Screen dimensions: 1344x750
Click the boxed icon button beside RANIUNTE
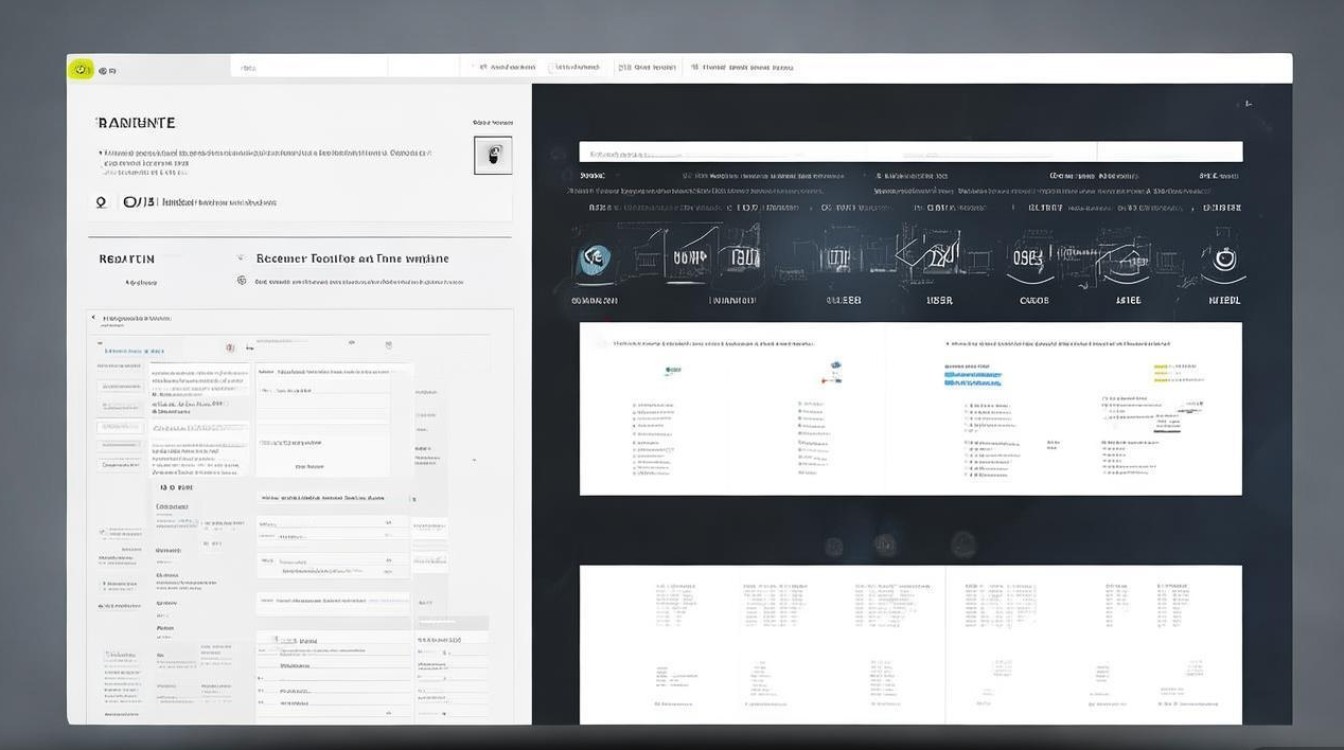tap(493, 155)
